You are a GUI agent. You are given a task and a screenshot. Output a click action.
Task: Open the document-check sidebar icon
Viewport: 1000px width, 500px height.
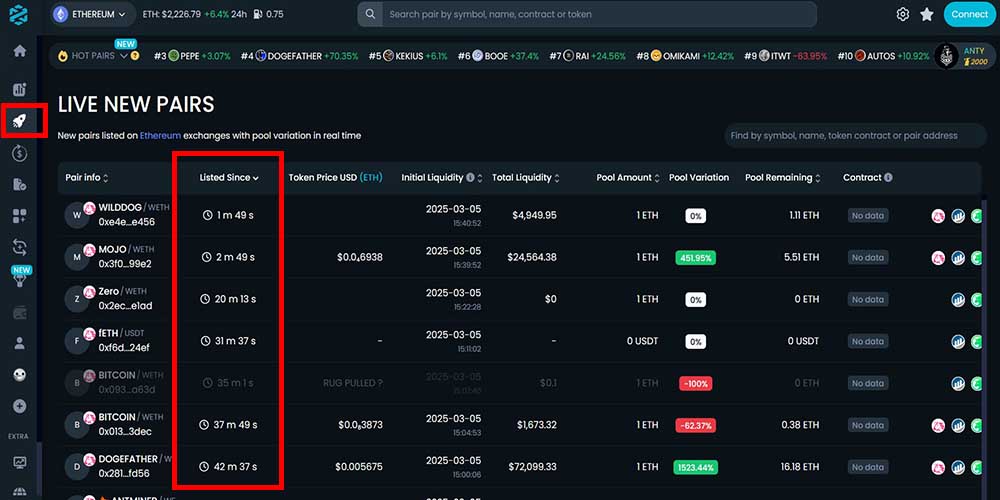click(20, 184)
